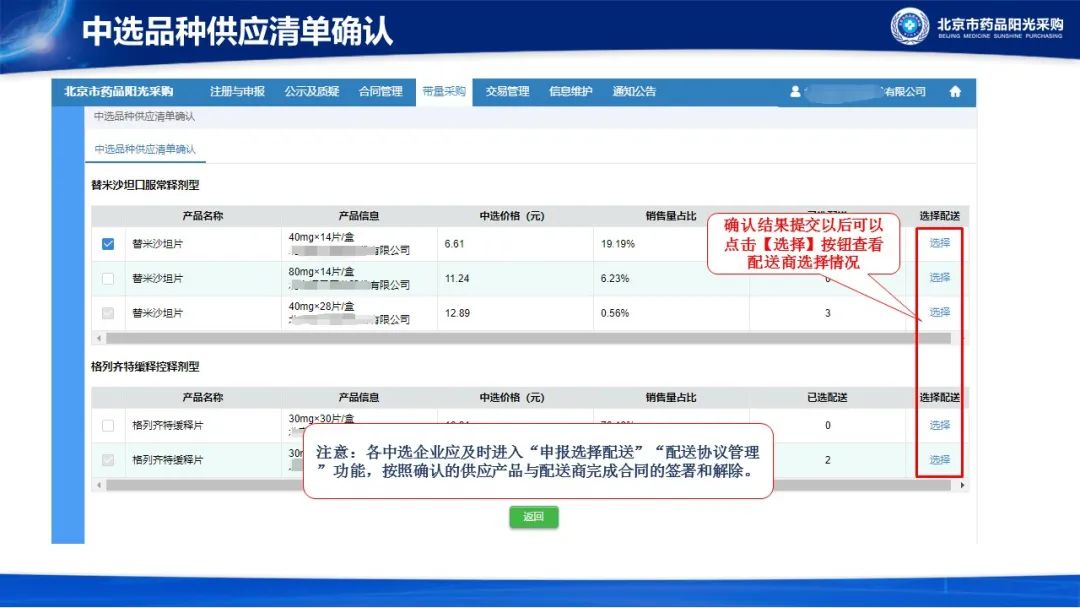Click the user account icon beside the company name
Viewport: 1080px width, 608px height.
point(795,92)
